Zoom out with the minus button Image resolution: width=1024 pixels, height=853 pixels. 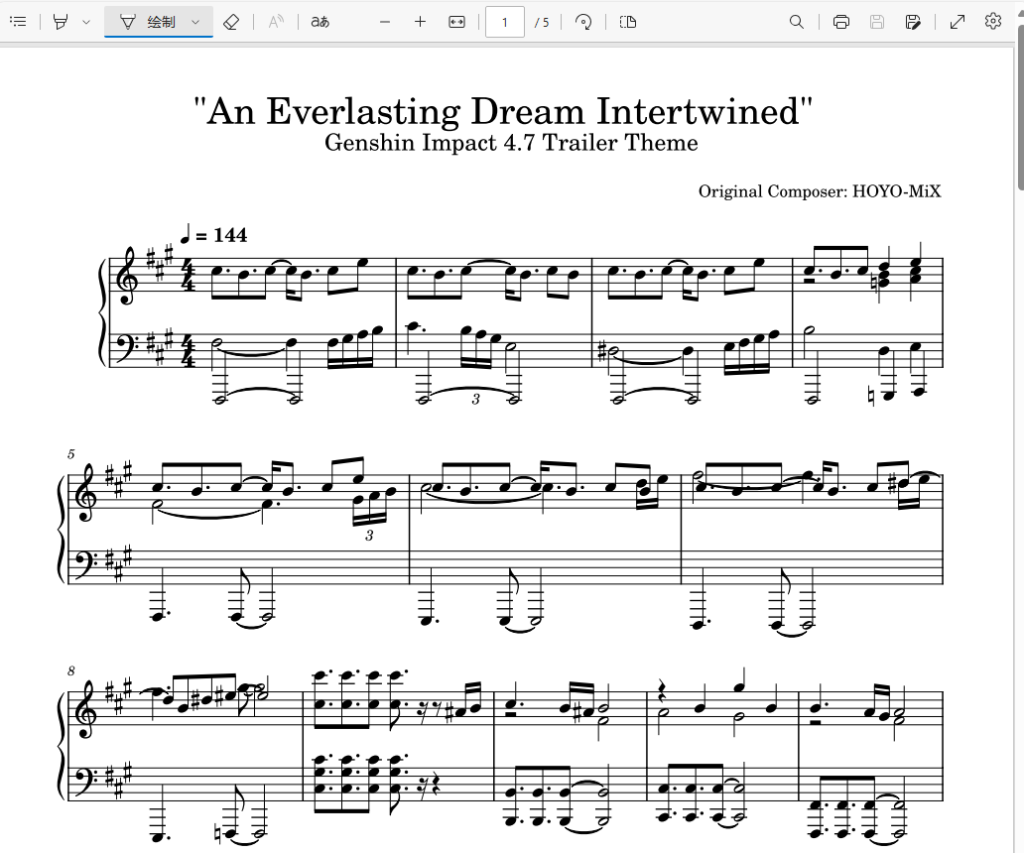(385, 22)
